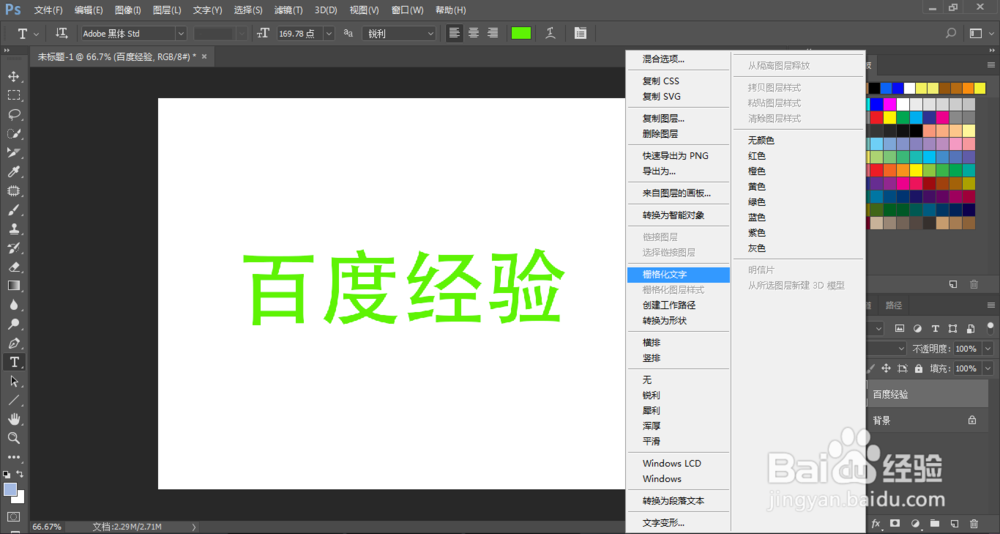The width and height of the screenshot is (1000, 534).
Task: Open the font size dropdown
Action: point(329,33)
